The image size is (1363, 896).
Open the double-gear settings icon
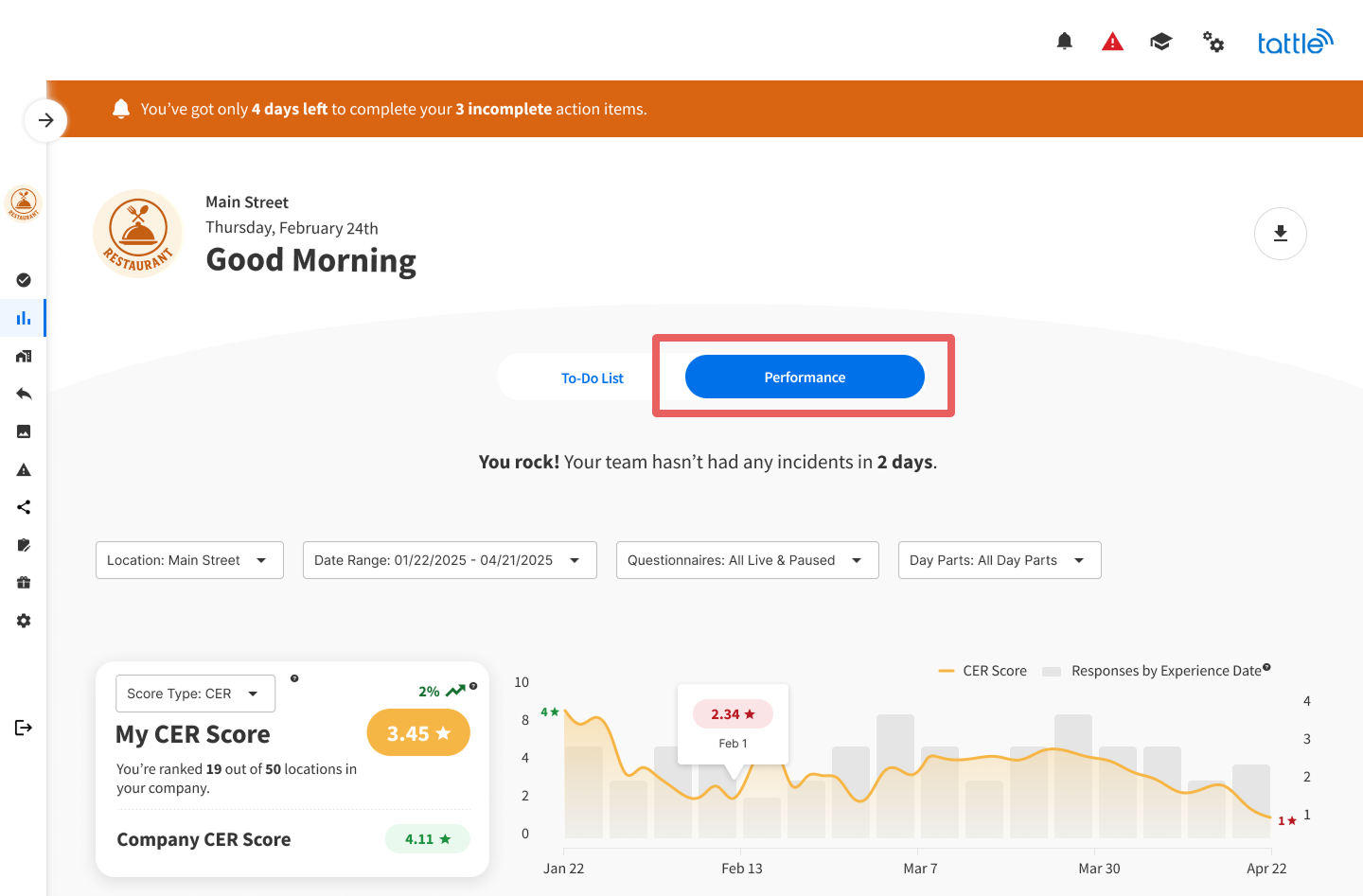pos(1213,42)
